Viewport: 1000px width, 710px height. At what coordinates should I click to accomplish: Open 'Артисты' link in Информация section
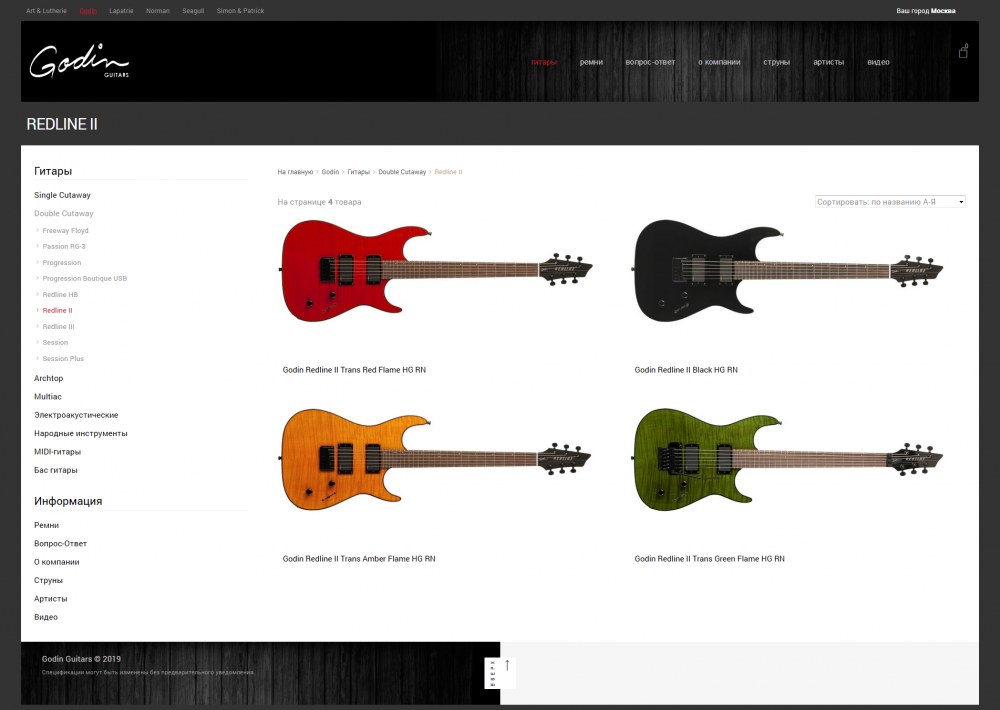pos(50,600)
